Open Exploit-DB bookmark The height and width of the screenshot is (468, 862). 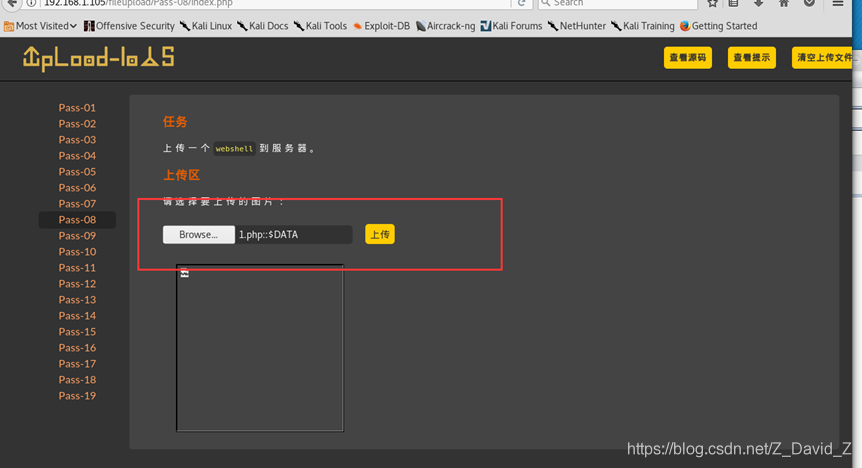(x=382, y=26)
